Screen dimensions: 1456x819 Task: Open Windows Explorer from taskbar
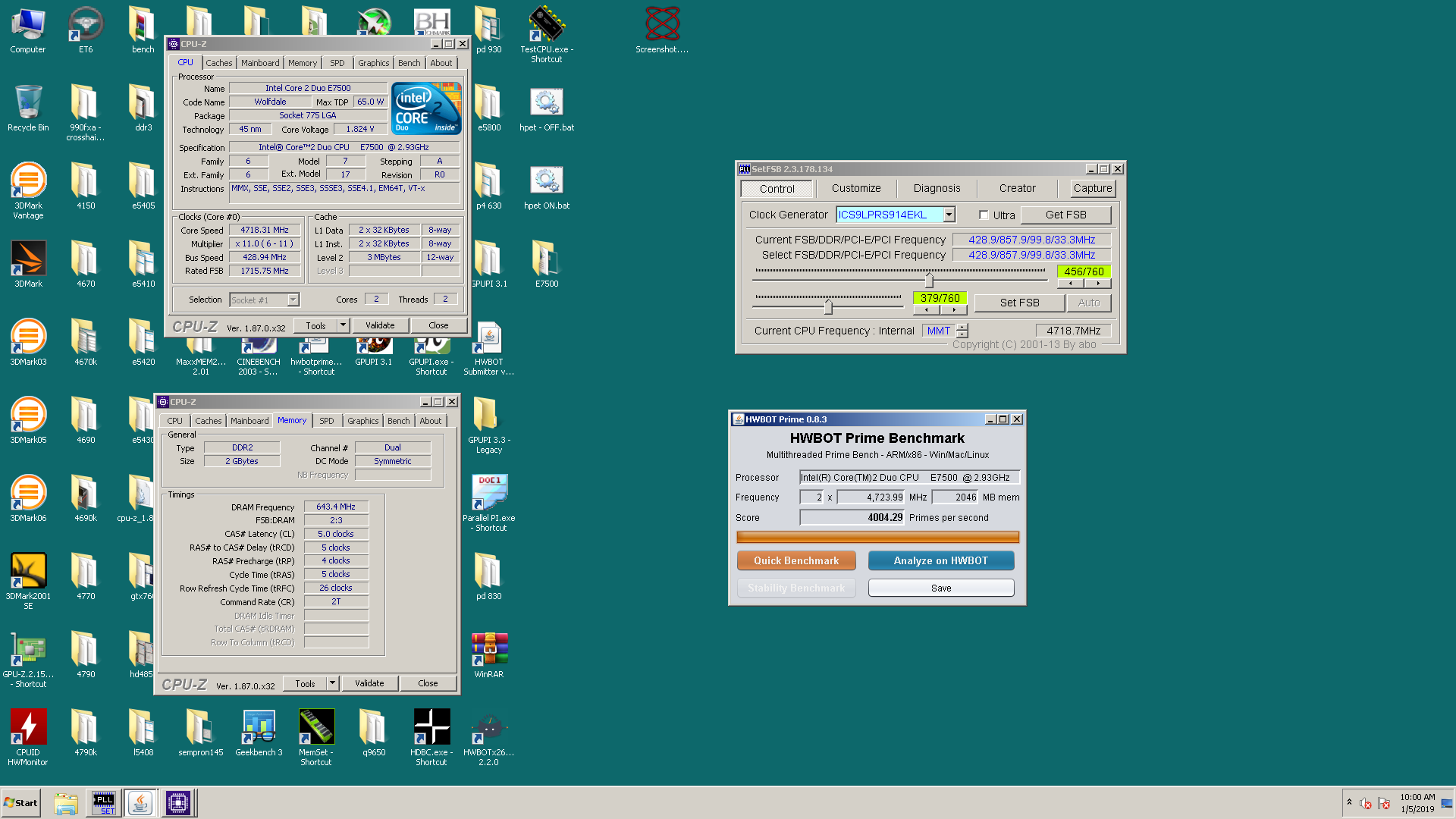click(66, 803)
